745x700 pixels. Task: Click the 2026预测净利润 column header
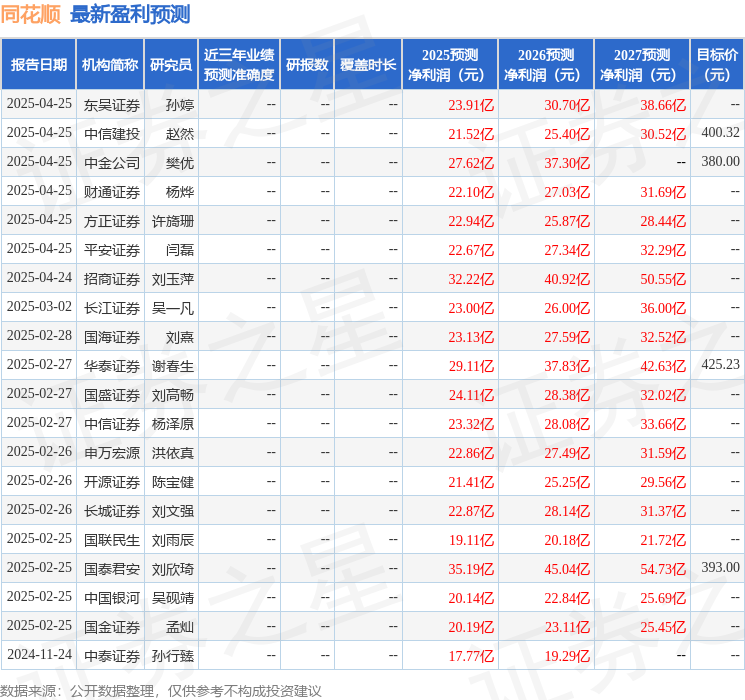(x=546, y=65)
